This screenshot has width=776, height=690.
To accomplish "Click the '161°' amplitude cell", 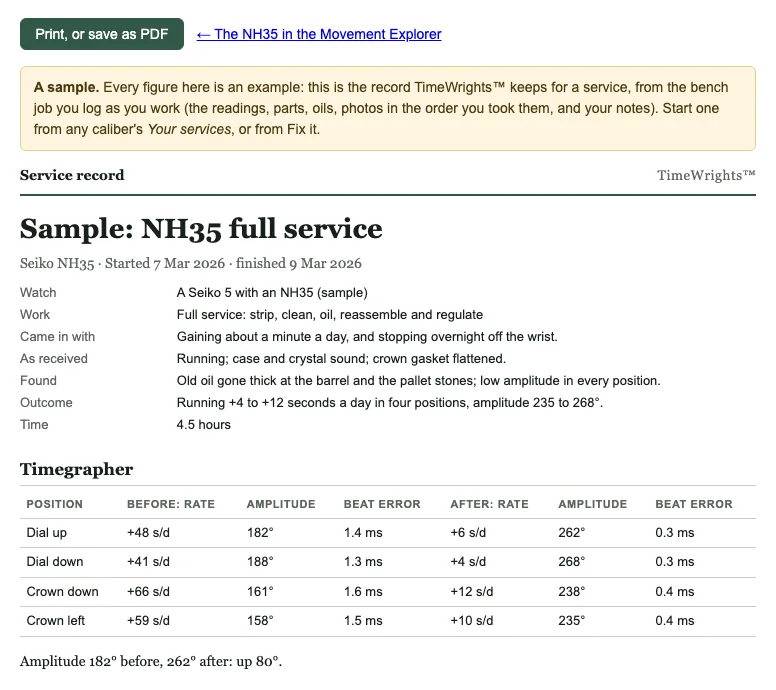I will click(260, 591).
